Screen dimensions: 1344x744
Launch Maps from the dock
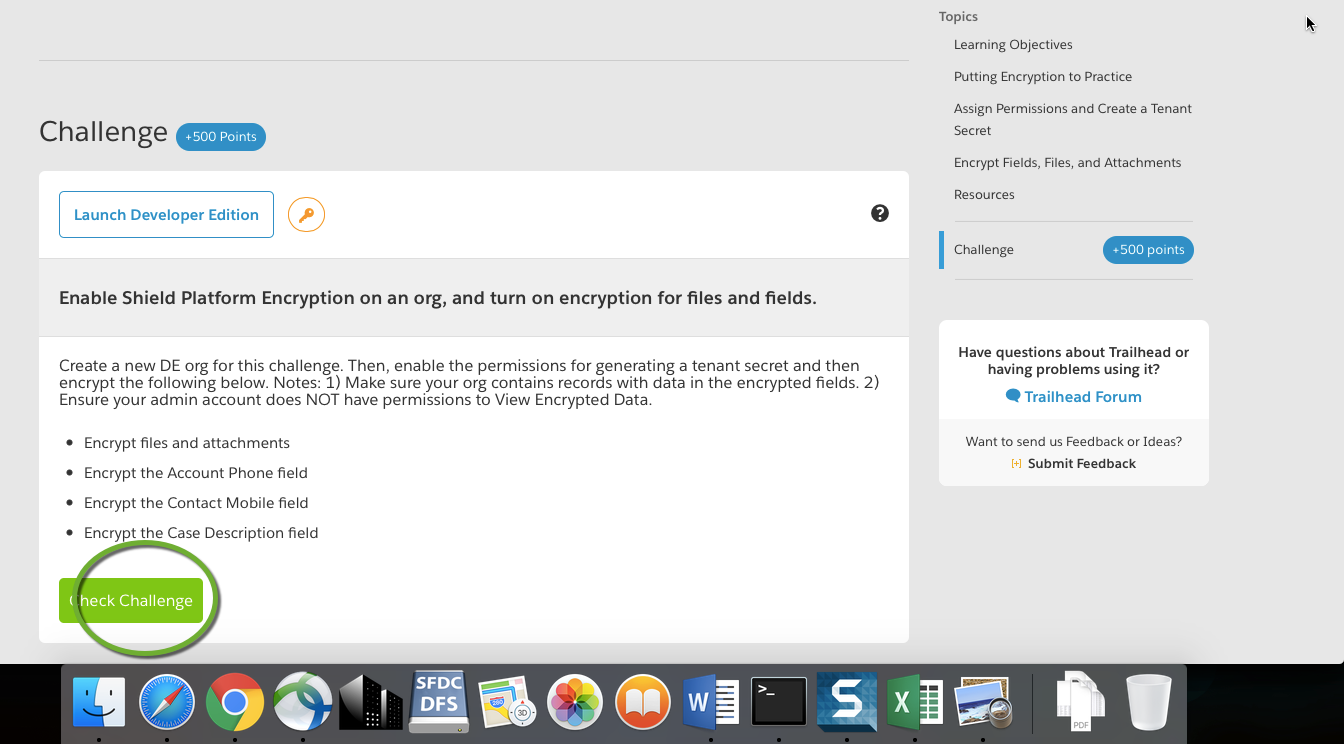(507, 702)
